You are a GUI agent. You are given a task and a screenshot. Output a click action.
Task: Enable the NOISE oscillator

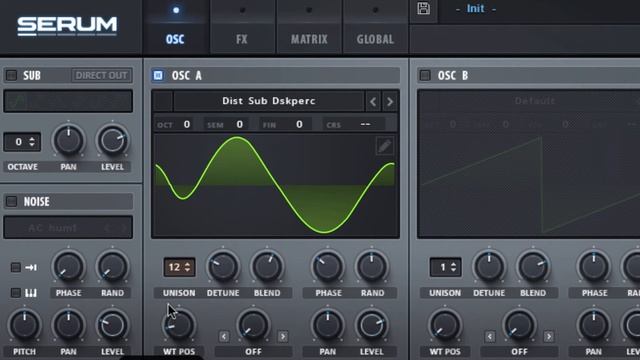[11, 201]
